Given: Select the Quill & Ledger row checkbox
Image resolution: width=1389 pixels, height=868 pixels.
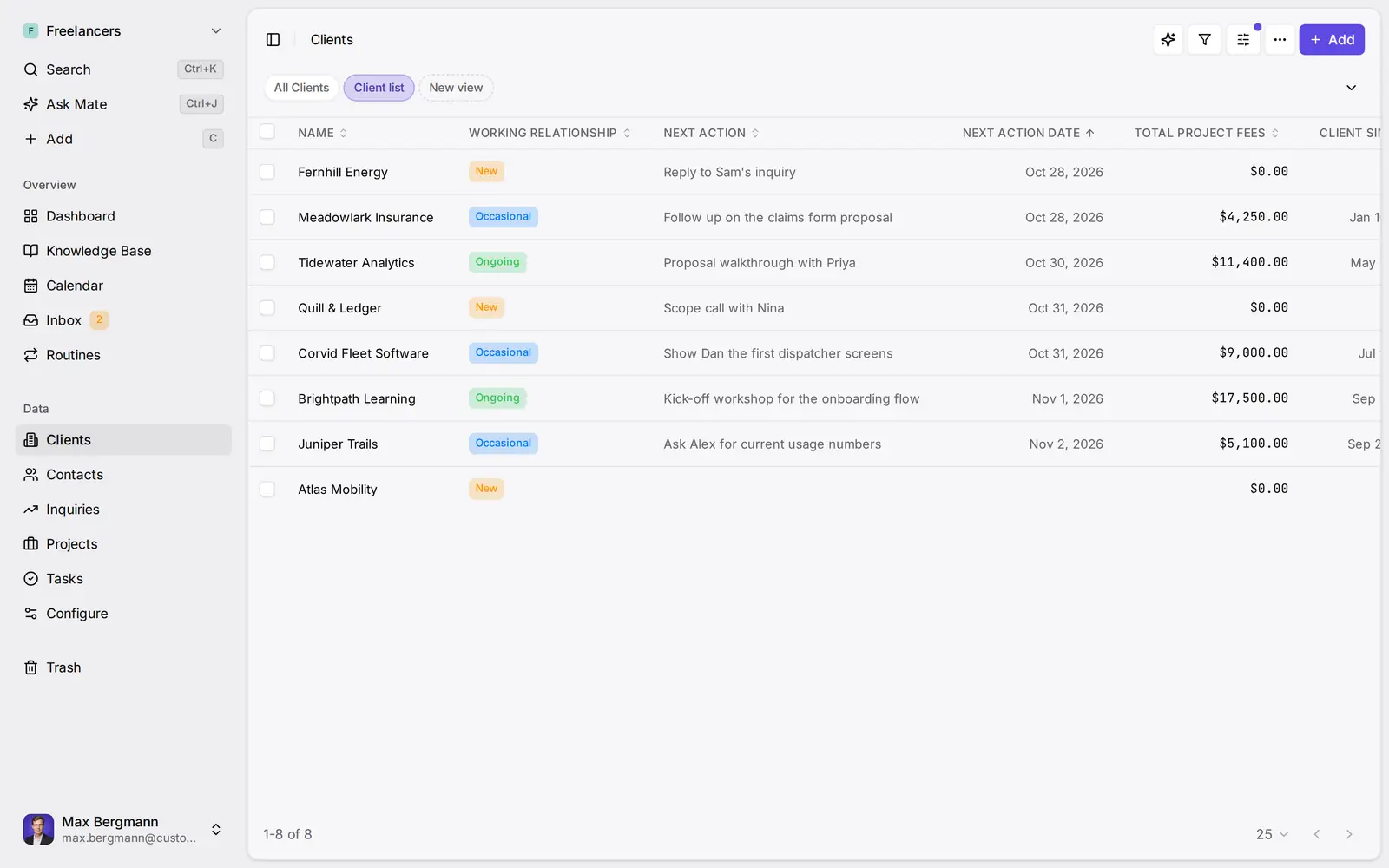Looking at the screenshot, I should pos(267,308).
